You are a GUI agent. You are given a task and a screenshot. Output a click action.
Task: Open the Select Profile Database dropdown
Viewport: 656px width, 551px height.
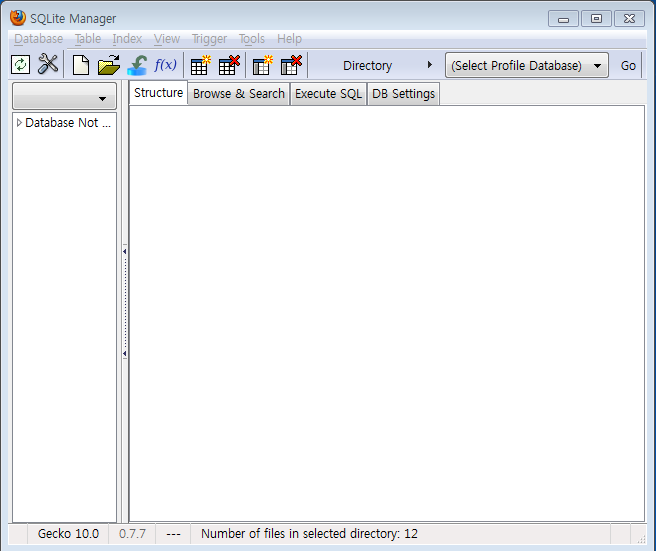(x=527, y=65)
